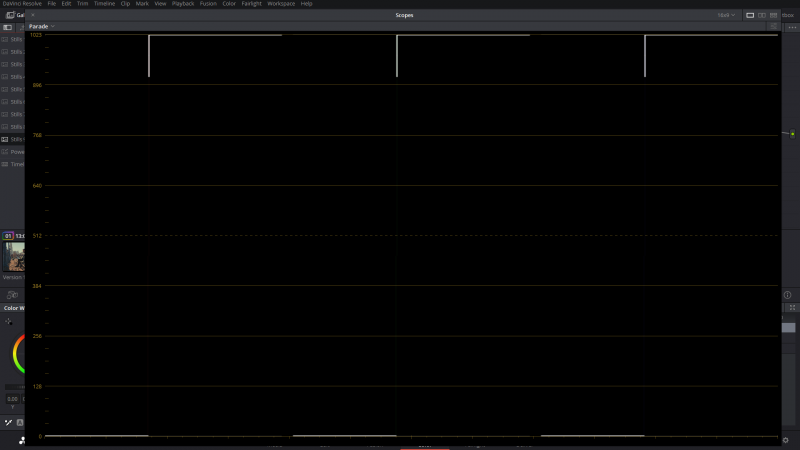Close the Scopes floating window
Image resolution: width=800 pixels, height=450 pixels.
32,15
